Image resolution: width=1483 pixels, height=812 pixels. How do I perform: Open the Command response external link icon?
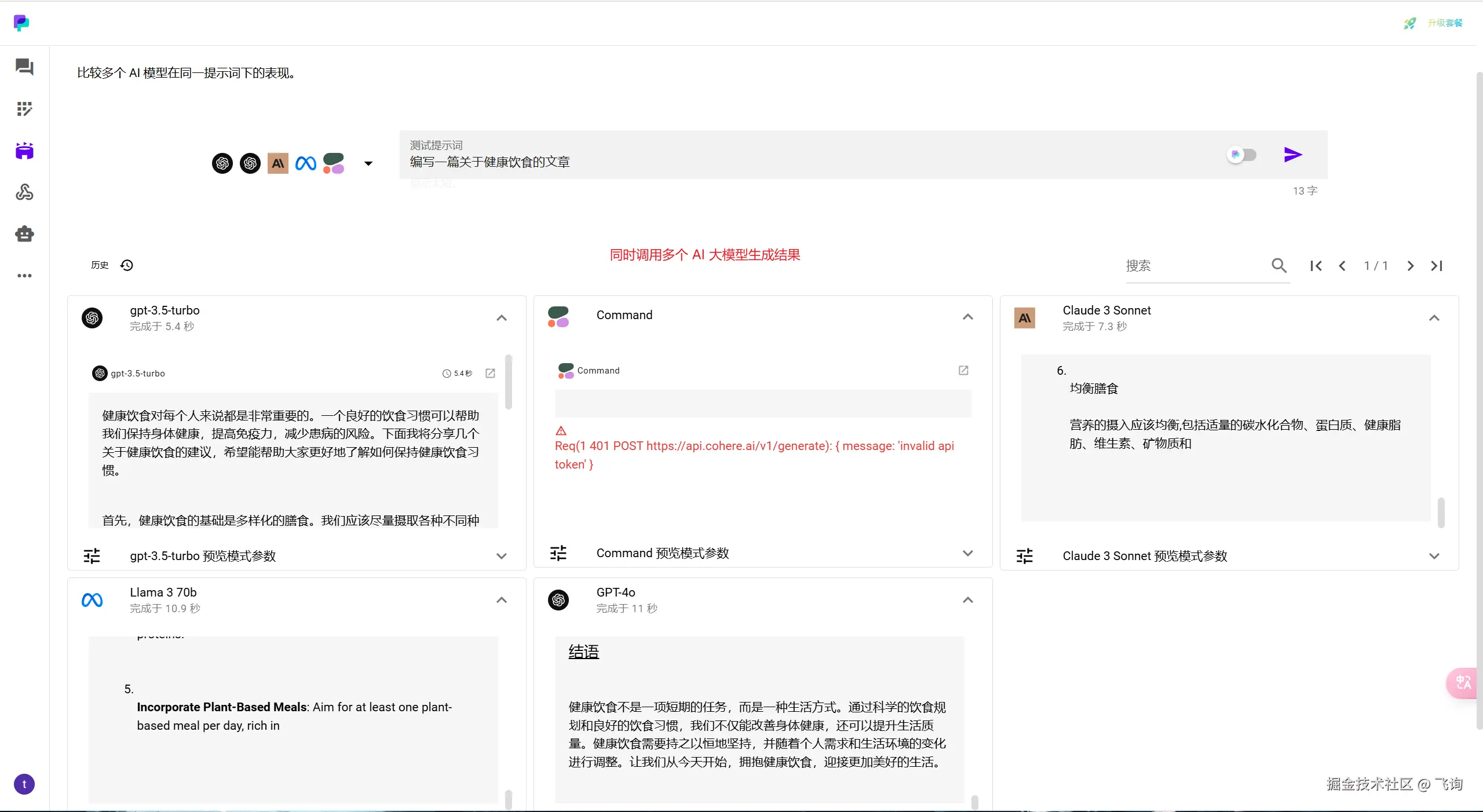[963, 370]
